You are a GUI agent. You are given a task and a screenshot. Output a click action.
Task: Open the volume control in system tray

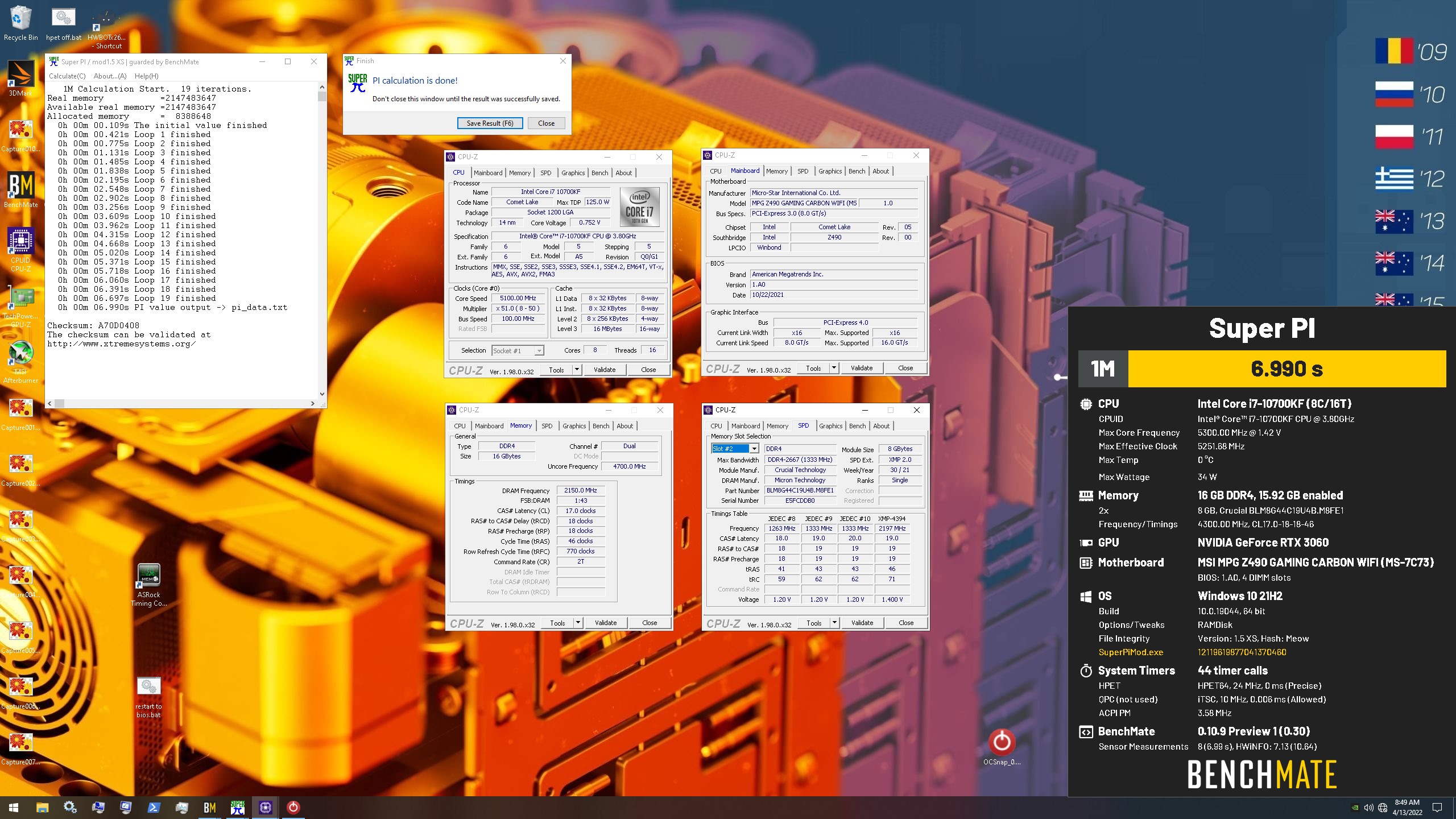1368,808
